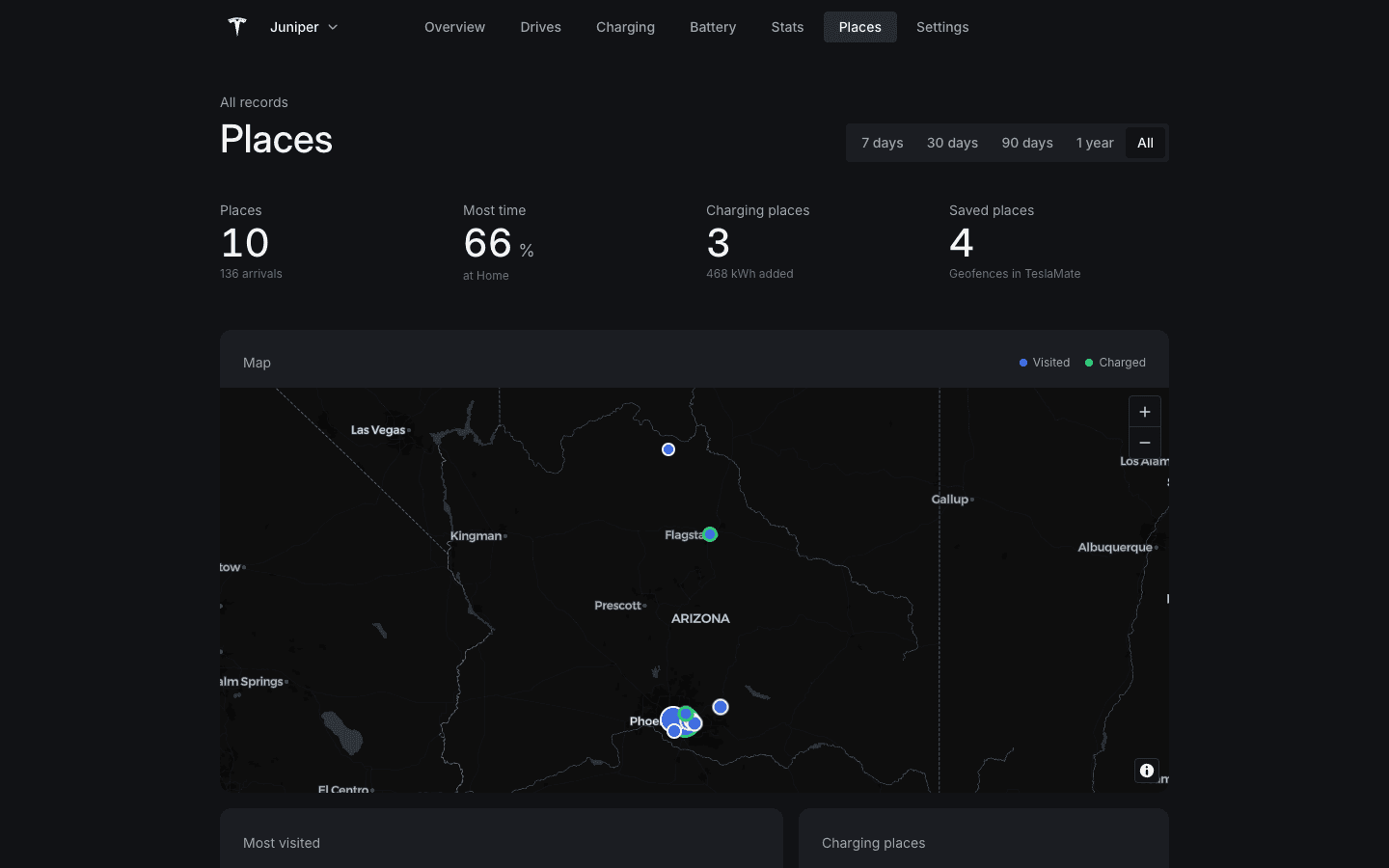Click the Tesla logo icon
Viewport: 1389px width, 868px height.
(237, 27)
